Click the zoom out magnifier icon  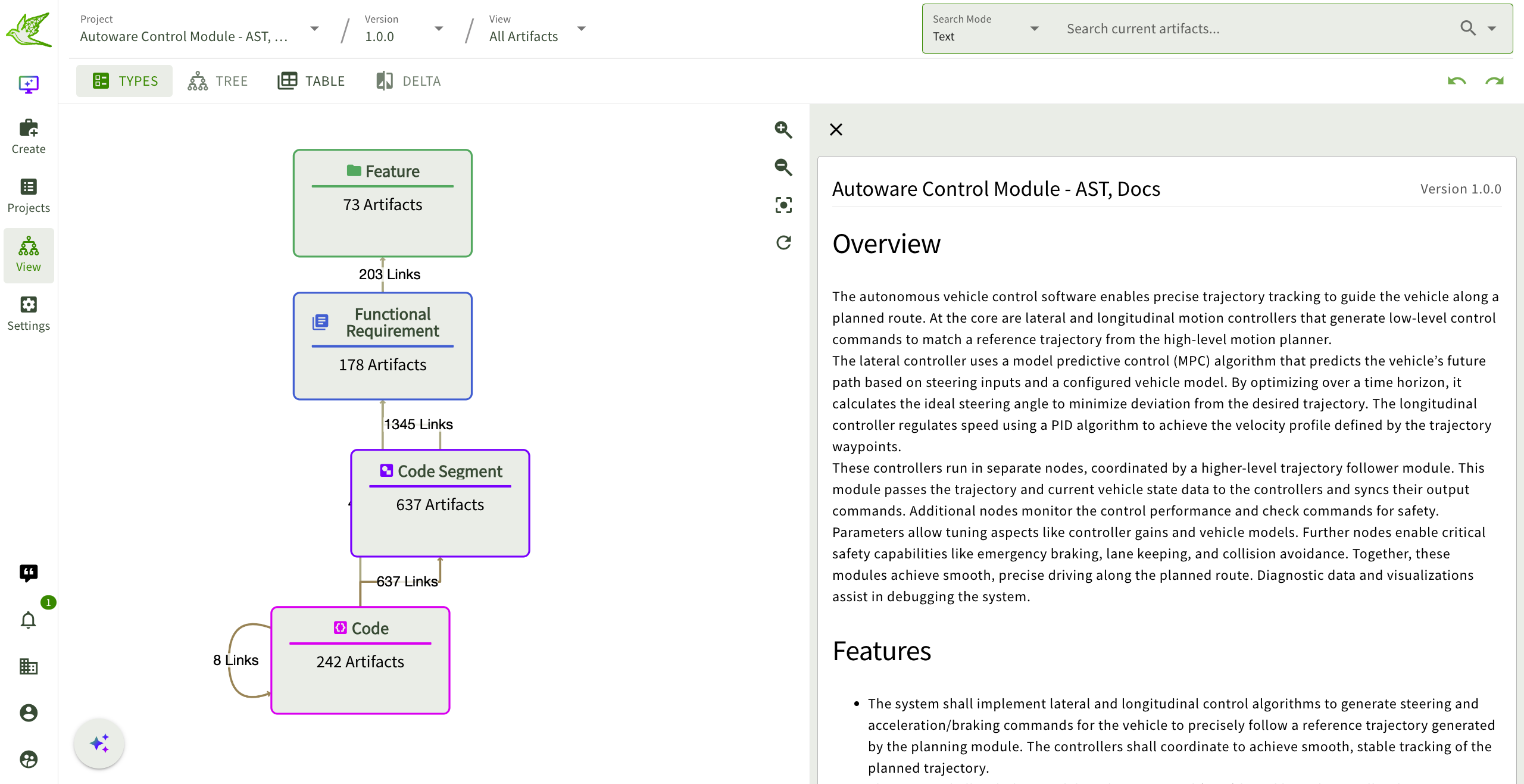[x=783, y=167]
